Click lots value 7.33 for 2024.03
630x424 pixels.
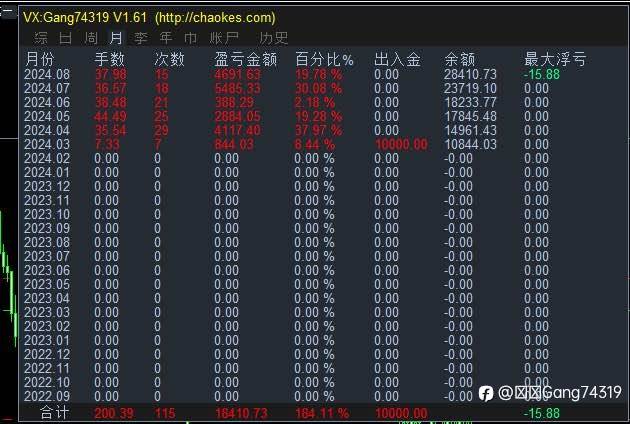coord(107,144)
